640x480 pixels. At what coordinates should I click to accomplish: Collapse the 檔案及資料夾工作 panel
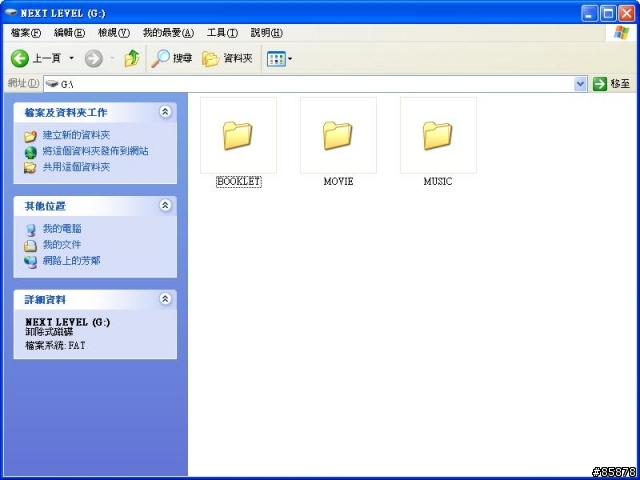165,112
